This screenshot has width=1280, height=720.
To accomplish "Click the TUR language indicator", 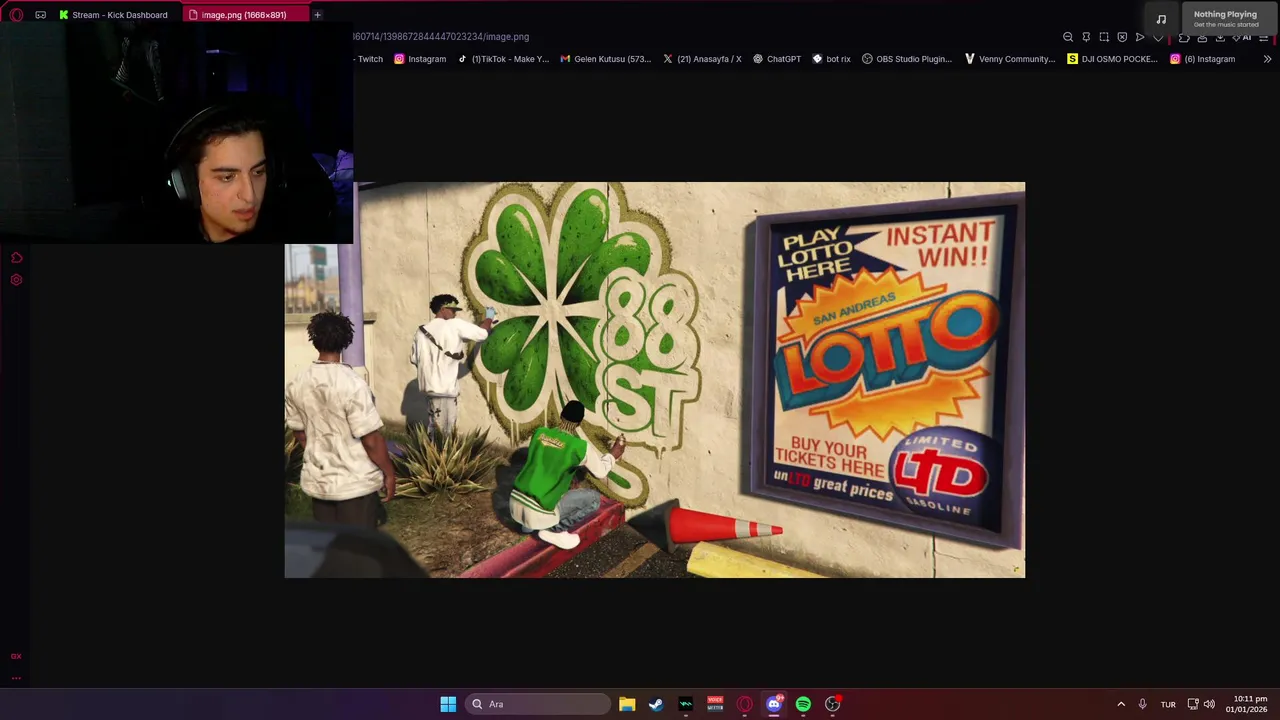I will coord(1168,705).
